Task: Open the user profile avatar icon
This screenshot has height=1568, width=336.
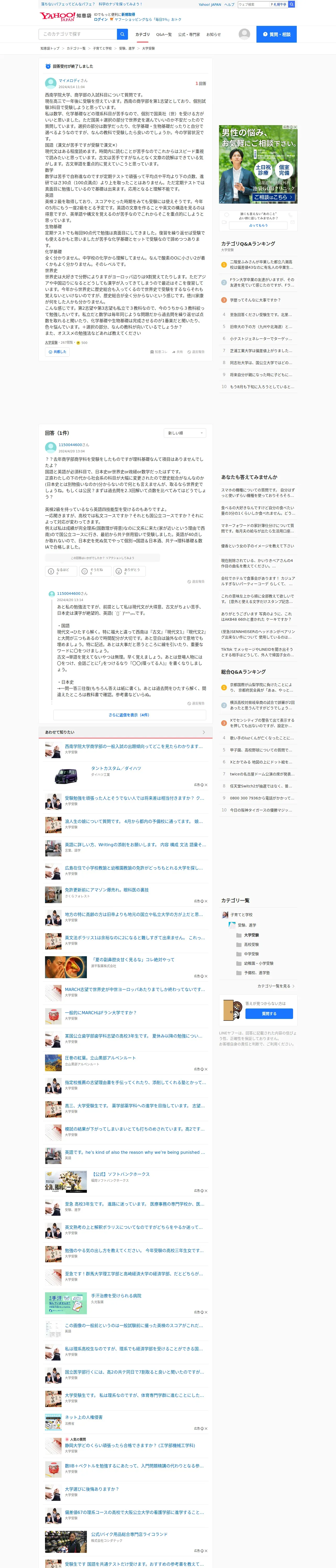Action: point(244,34)
